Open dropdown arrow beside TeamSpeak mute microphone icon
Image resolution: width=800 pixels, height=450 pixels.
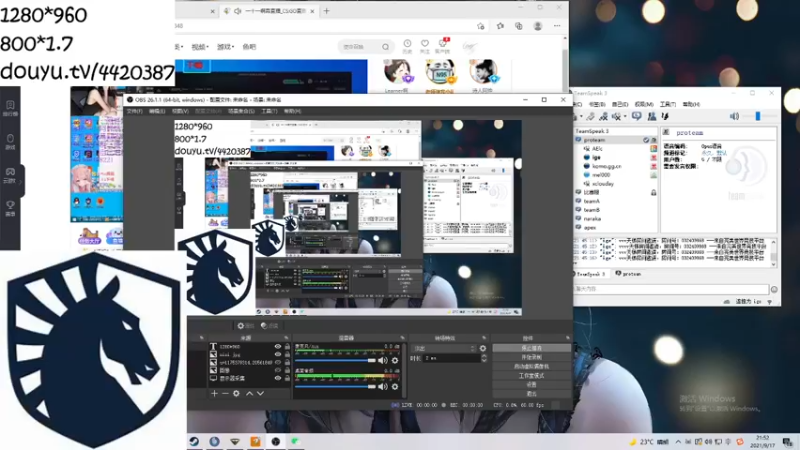pyautogui.click(x=625, y=116)
